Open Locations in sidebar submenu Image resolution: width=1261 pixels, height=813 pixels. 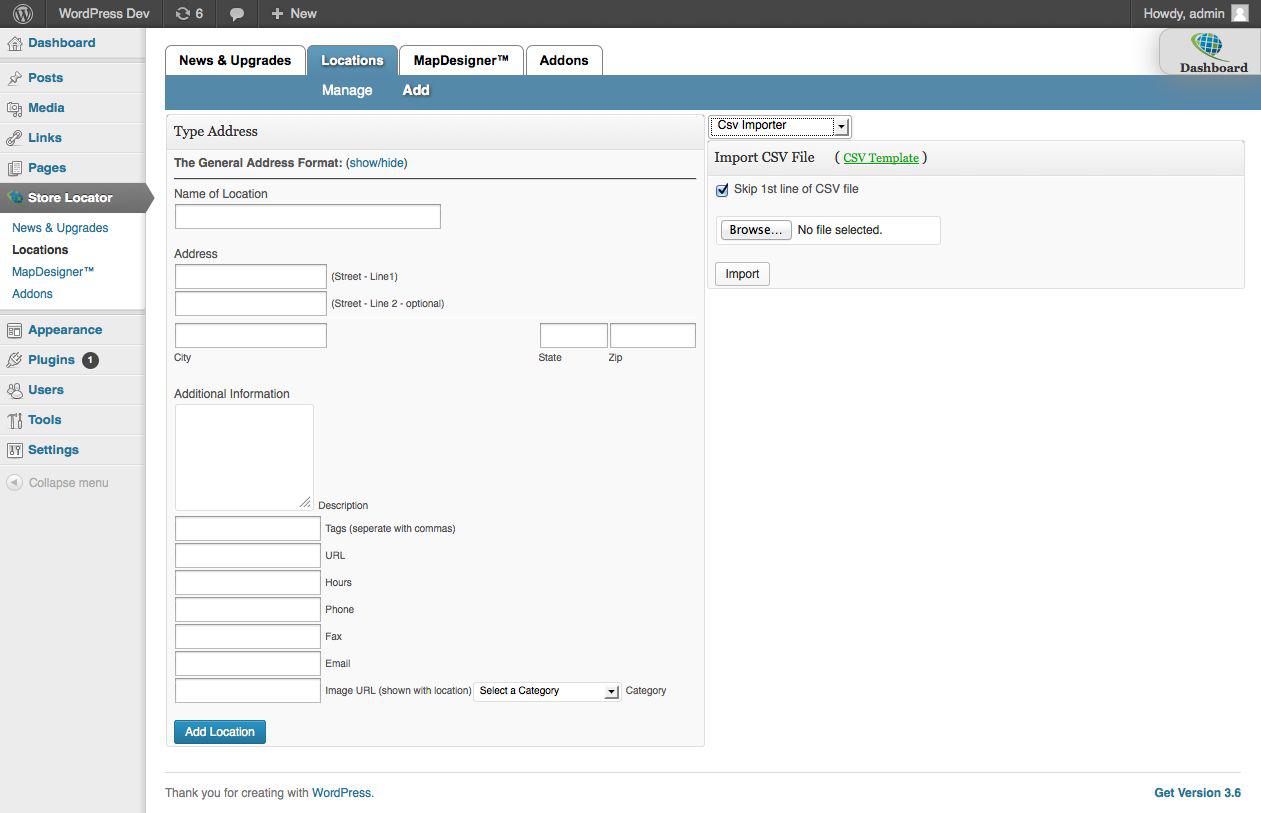click(x=40, y=250)
